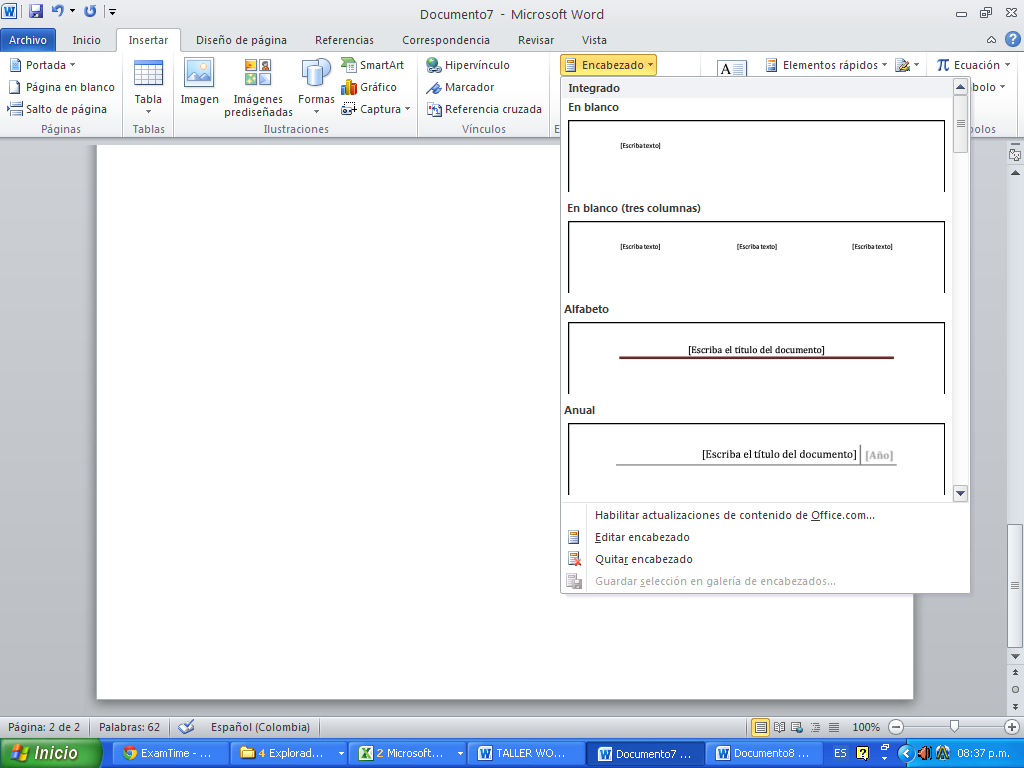Image resolution: width=1024 pixels, height=768 pixels.
Task: Pick the Alfabeto header thumbnail
Action: pos(756,357)
